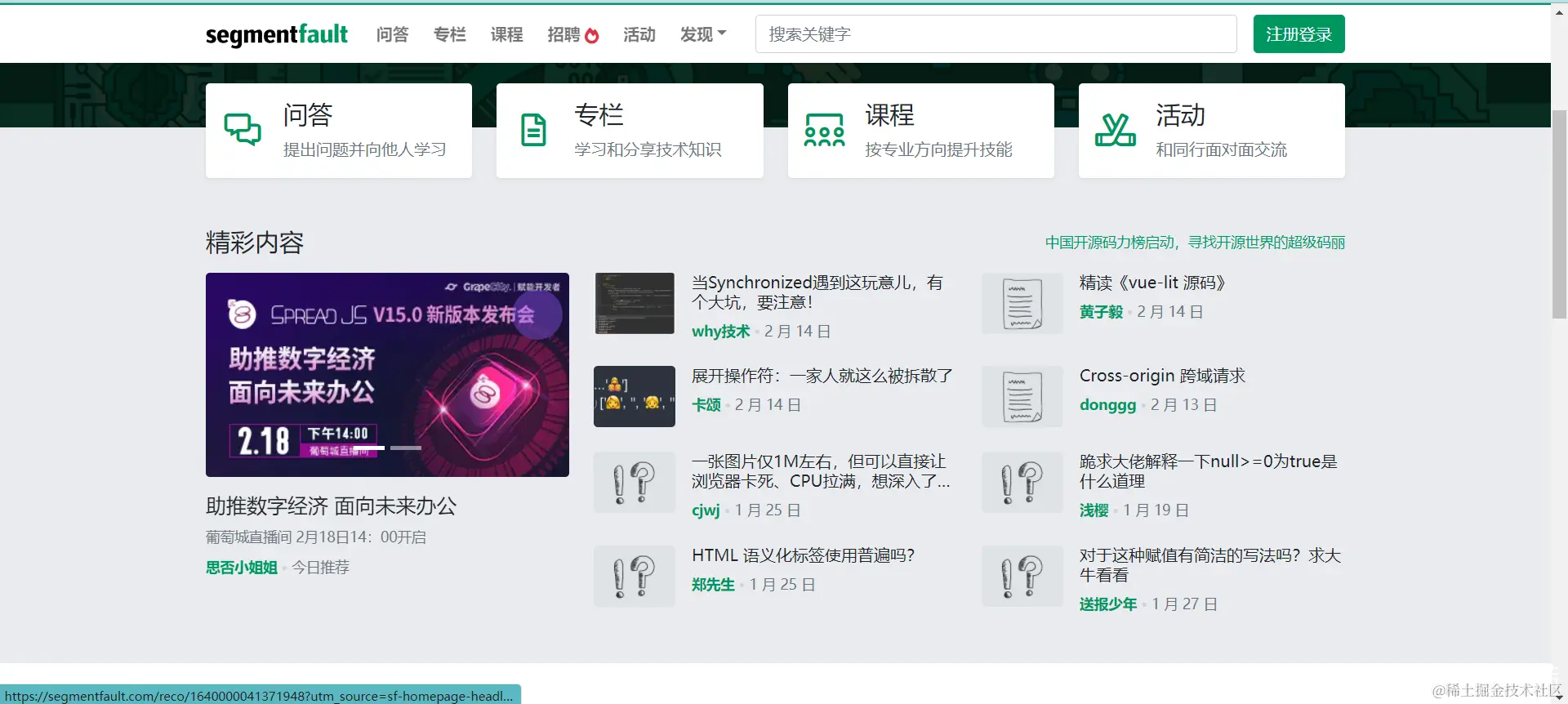The height and width of the screenshot is (704, 1568).
Task: Open the 问答 card title
Action: (x=308, y=115)
